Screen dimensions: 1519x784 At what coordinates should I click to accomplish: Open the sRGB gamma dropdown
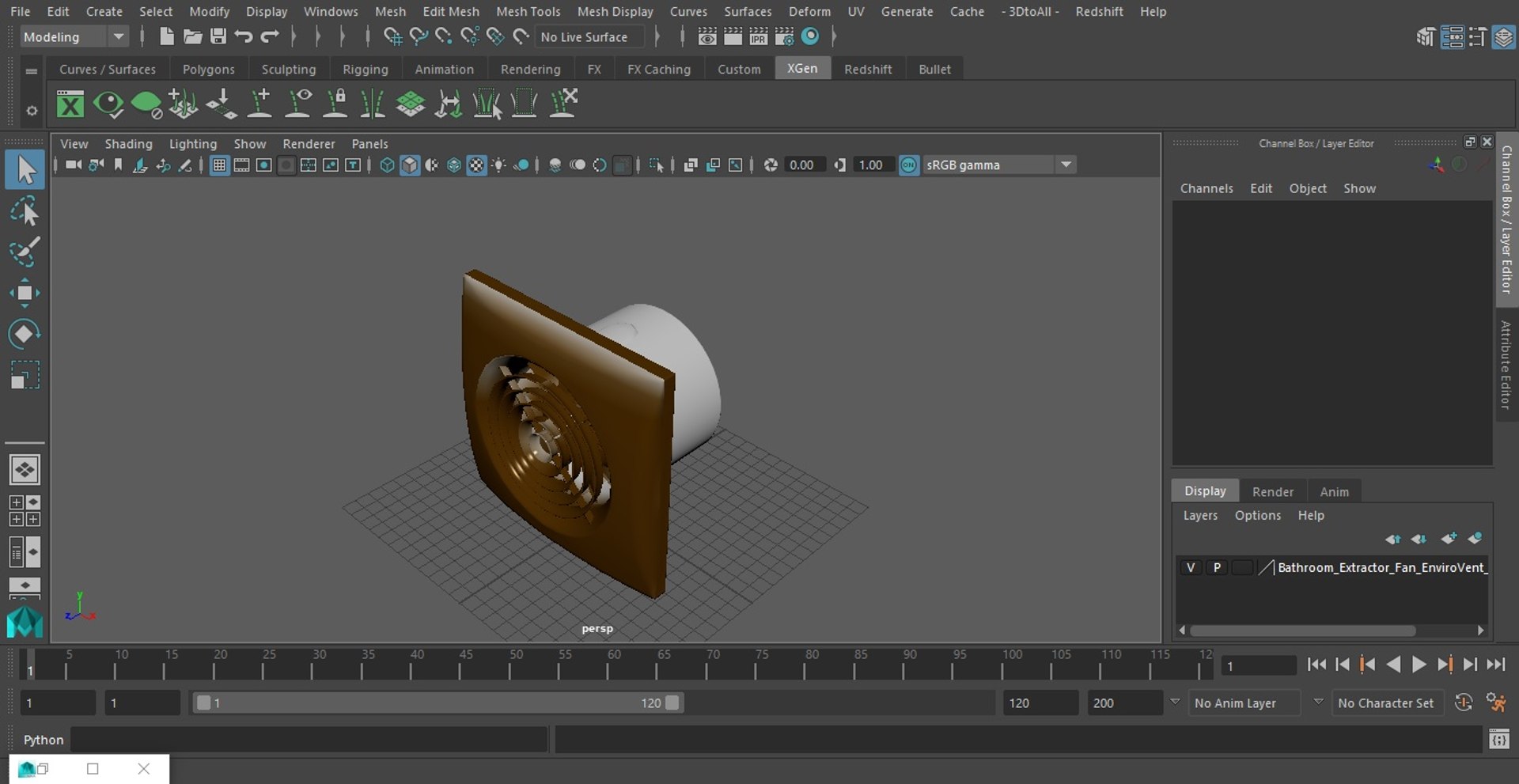click(999, 165)
